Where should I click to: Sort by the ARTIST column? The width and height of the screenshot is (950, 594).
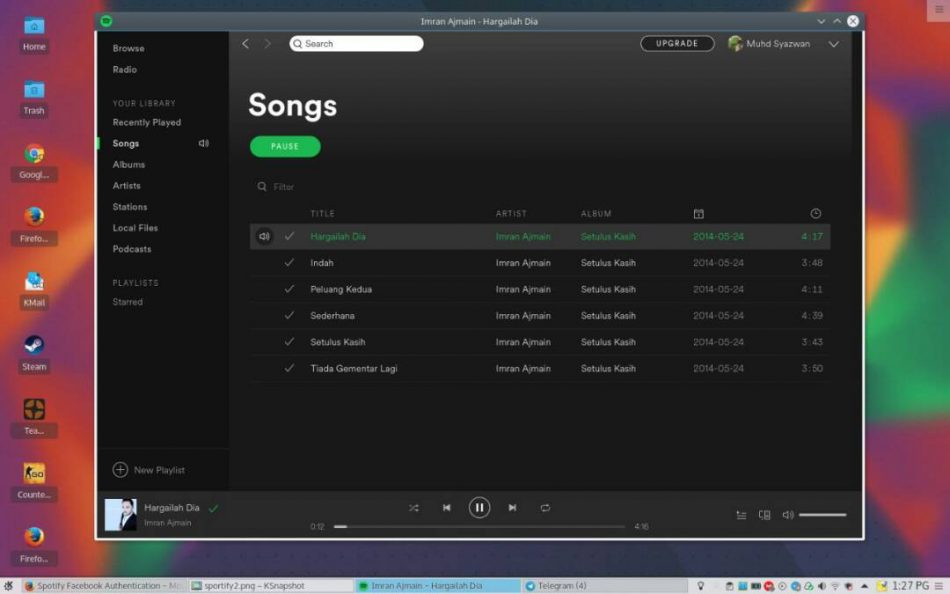[x=511, y=213]
